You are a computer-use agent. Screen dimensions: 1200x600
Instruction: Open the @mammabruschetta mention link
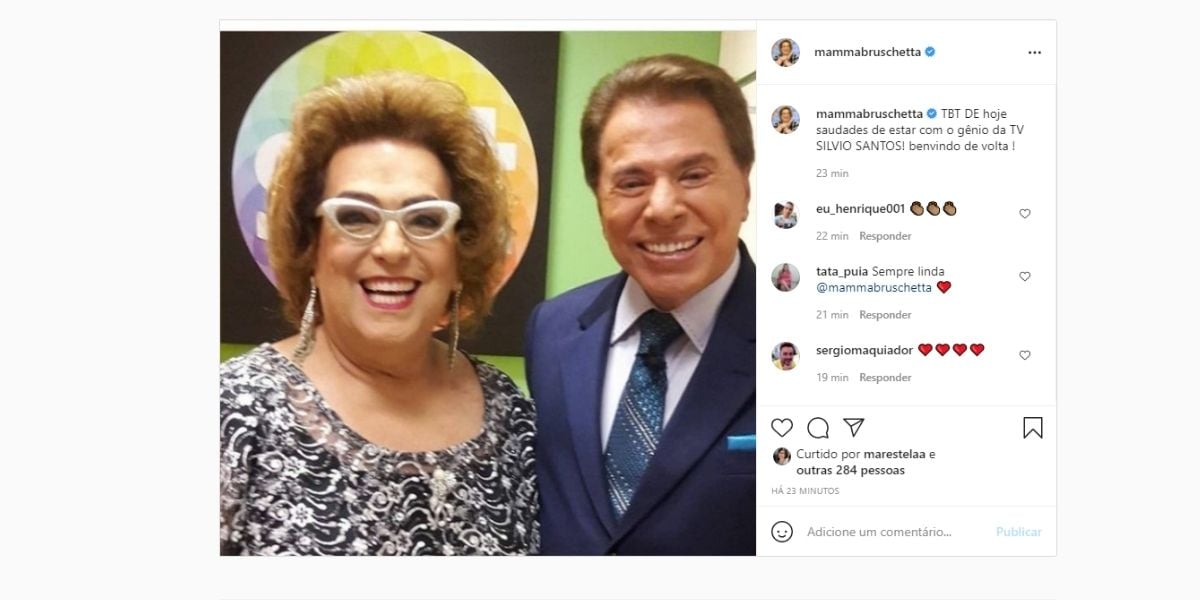(x=874, y=288)
